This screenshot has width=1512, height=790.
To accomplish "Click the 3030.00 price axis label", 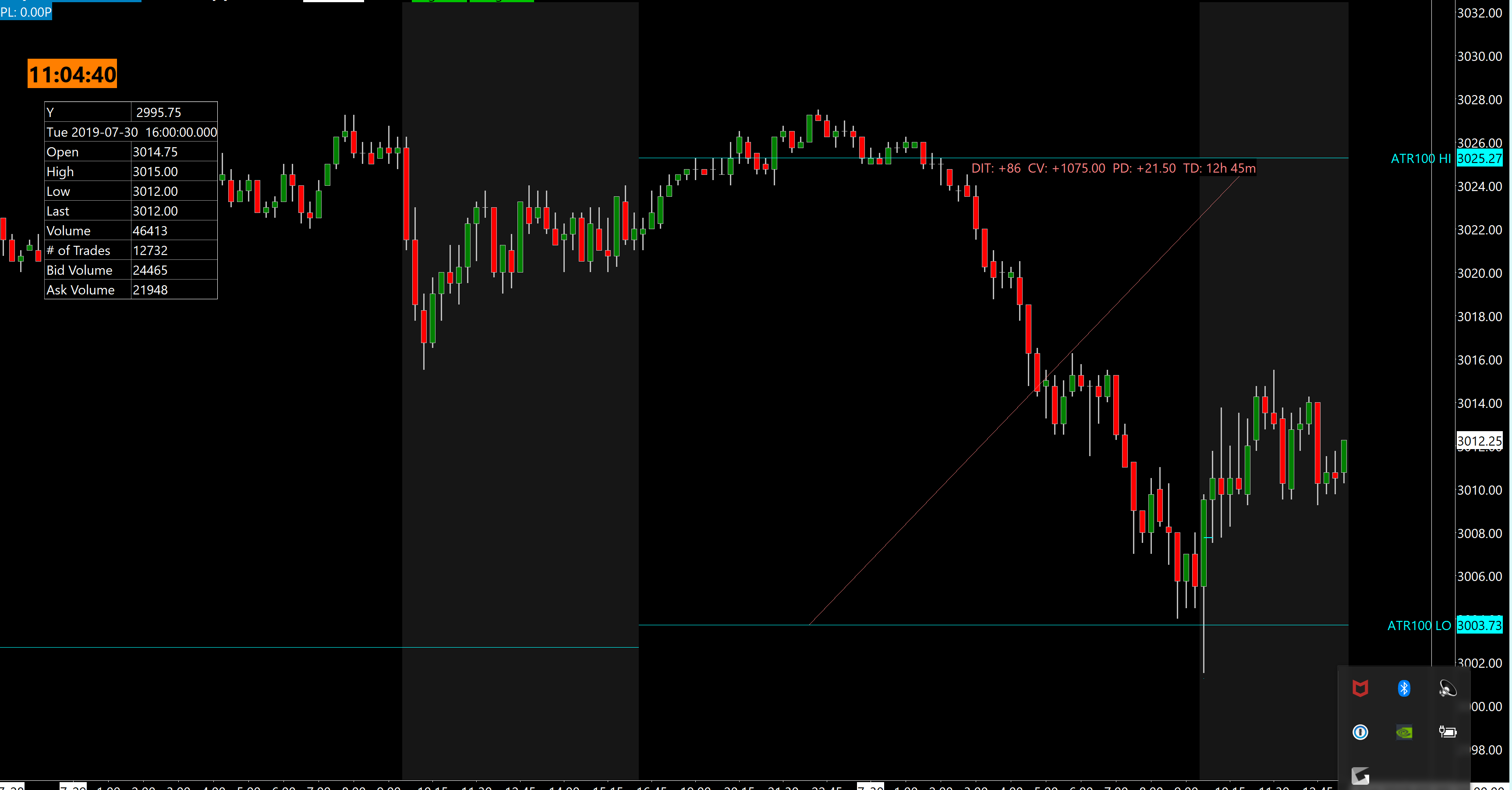I will click(1479, 57).
